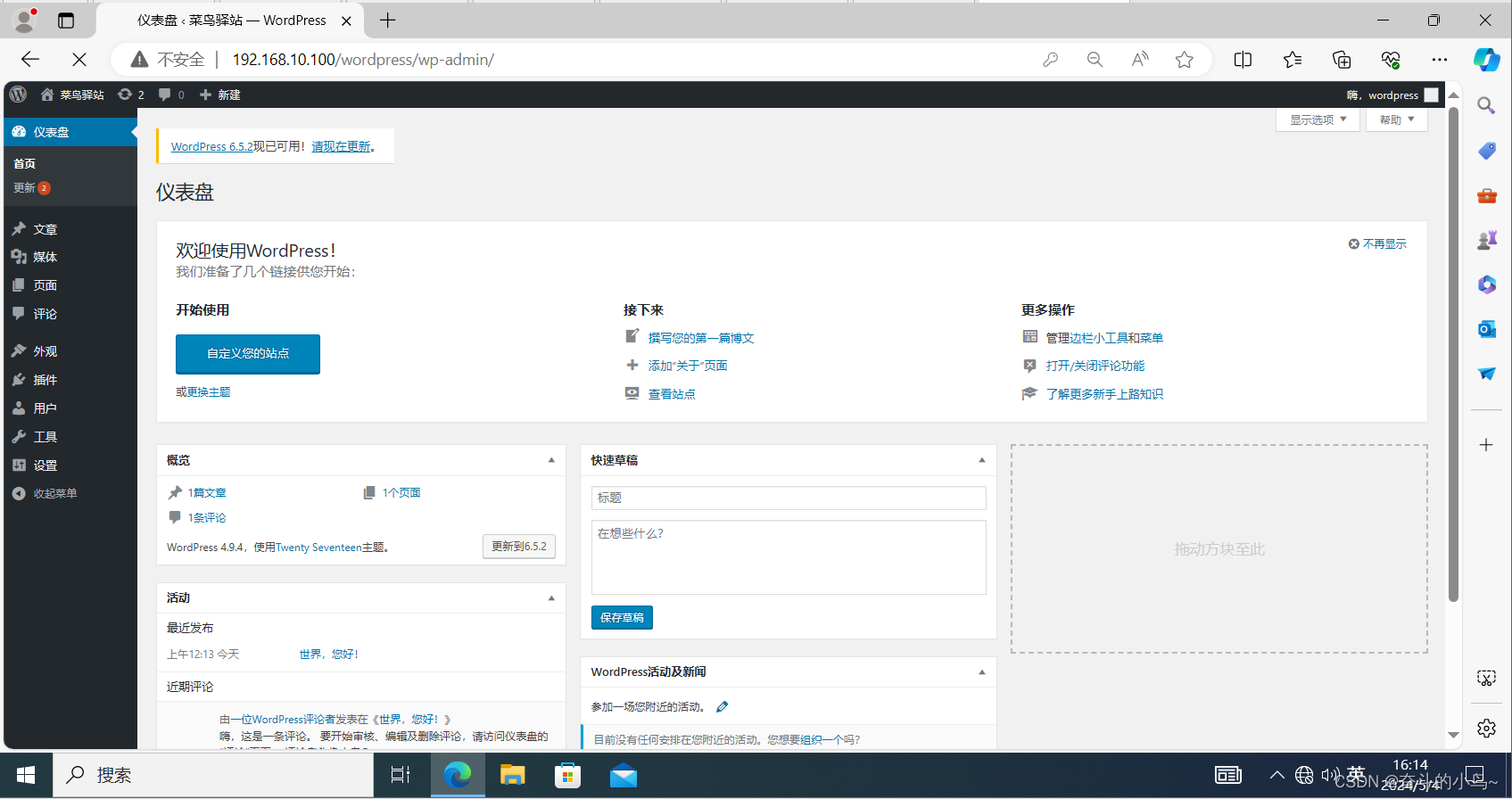This screenshot has height=799, width=1512.
Task: Open browser Settings and more menu
Action: (x=1440, y=60)
